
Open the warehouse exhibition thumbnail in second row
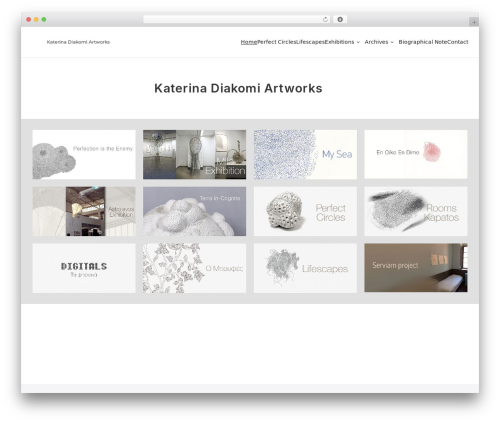tap(84, 211)
